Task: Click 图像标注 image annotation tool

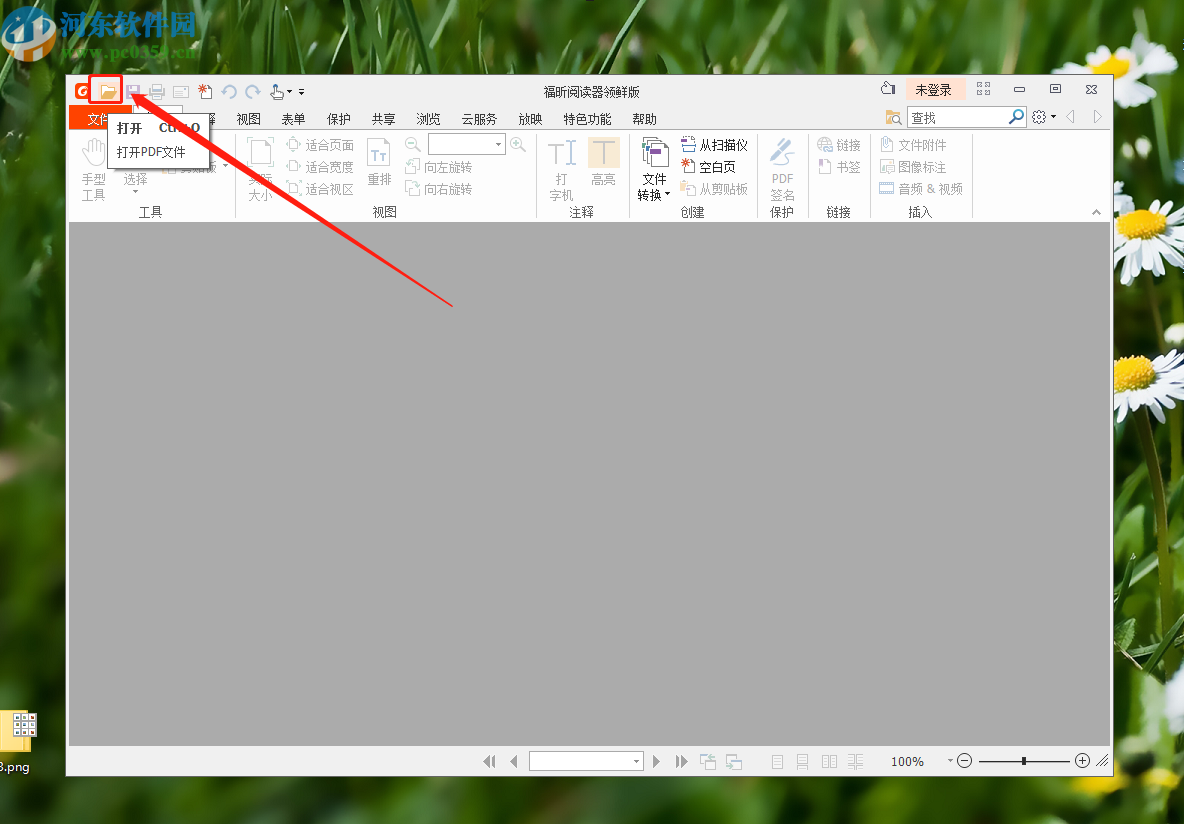Action: pyautogui.click(x=913, y=167)
